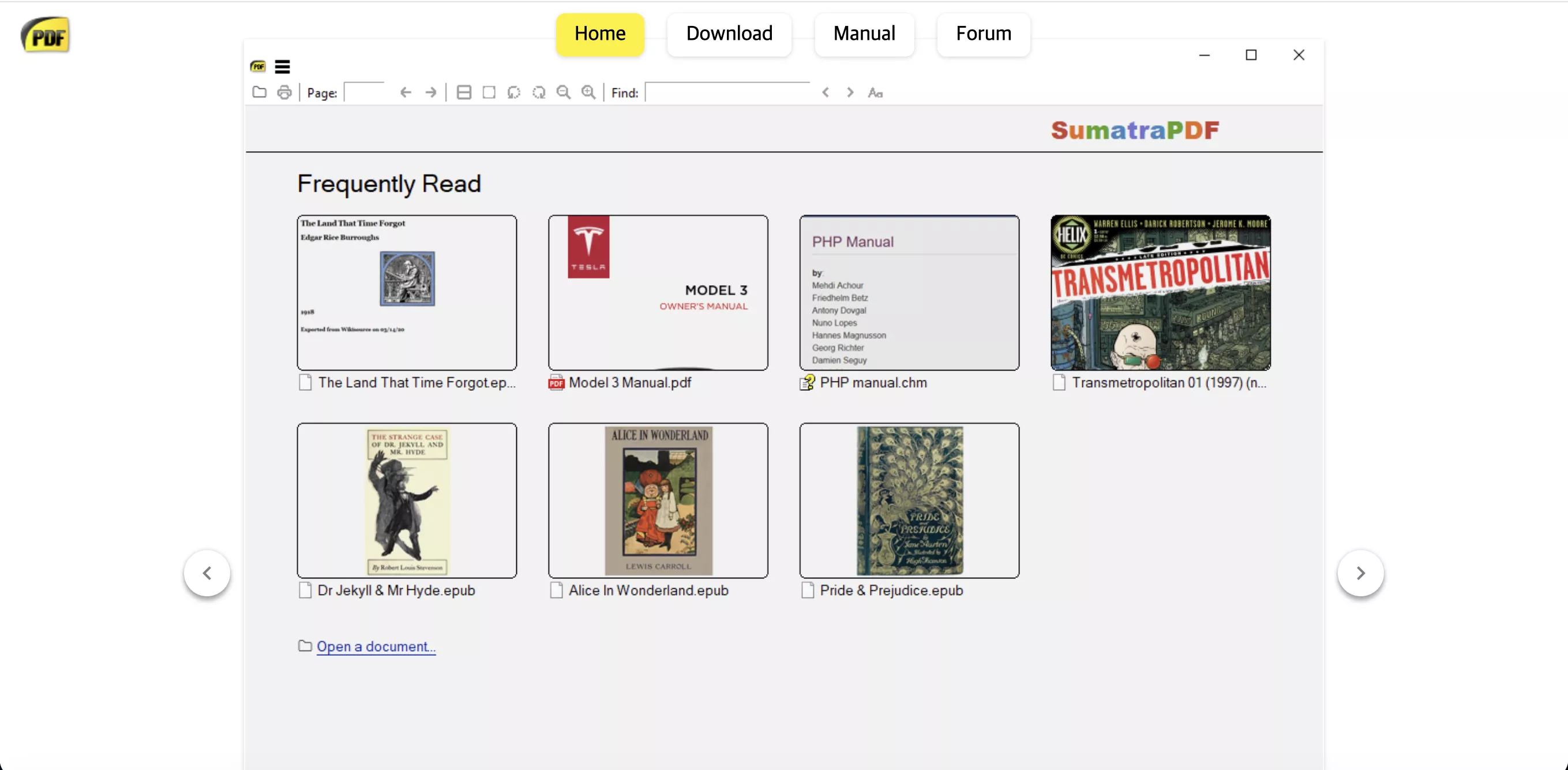1568x770 pixels.
Task: Find previous match arrow
Action: point(826,92)
